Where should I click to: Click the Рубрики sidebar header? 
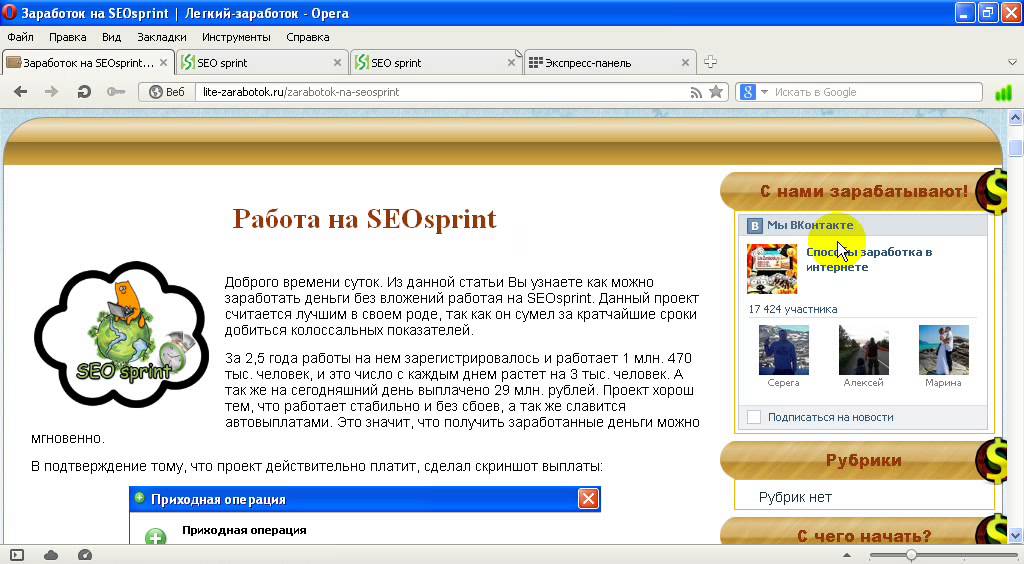point(863,461)
